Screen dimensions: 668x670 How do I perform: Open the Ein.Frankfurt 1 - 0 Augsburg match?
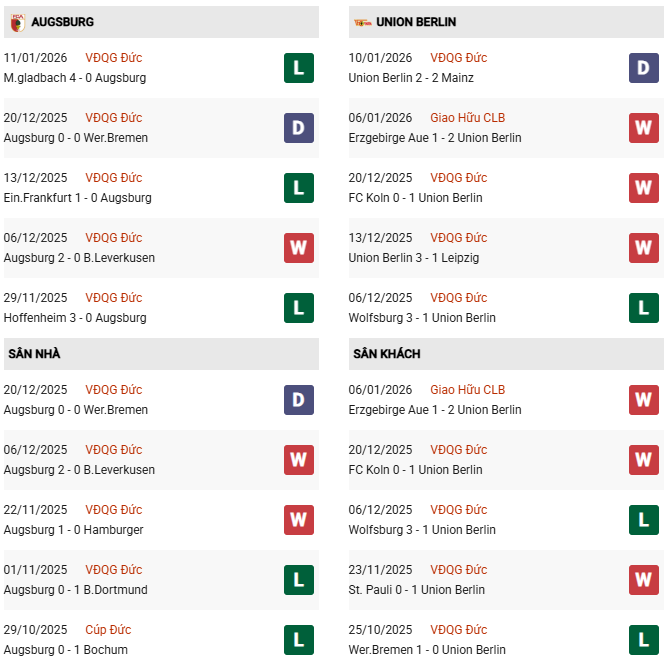click(78, 198)
